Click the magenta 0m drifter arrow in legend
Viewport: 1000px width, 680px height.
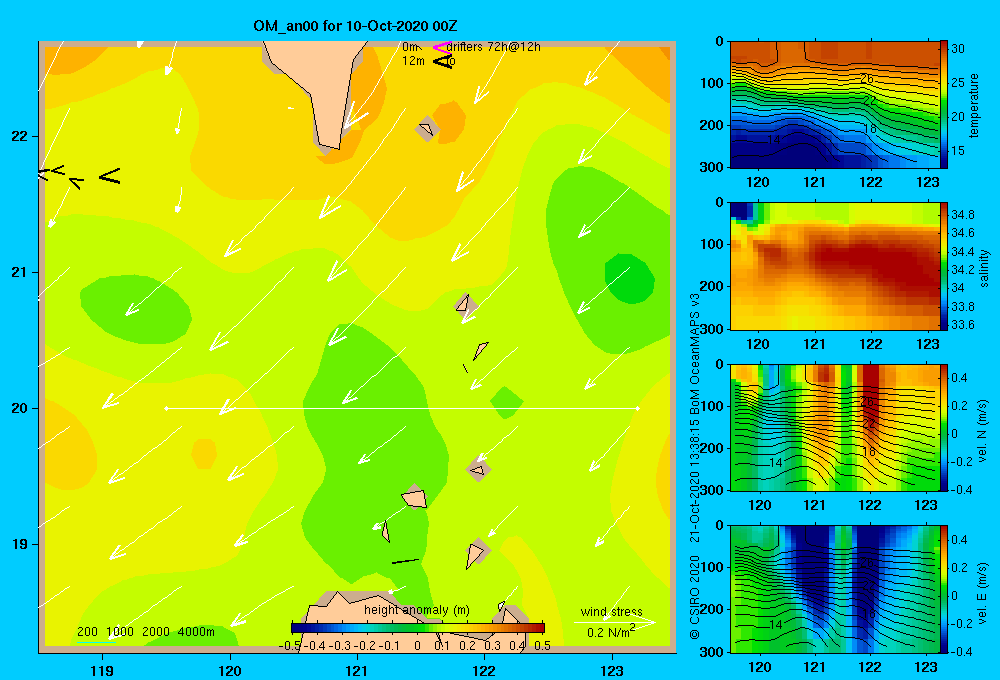pos(442,47)
